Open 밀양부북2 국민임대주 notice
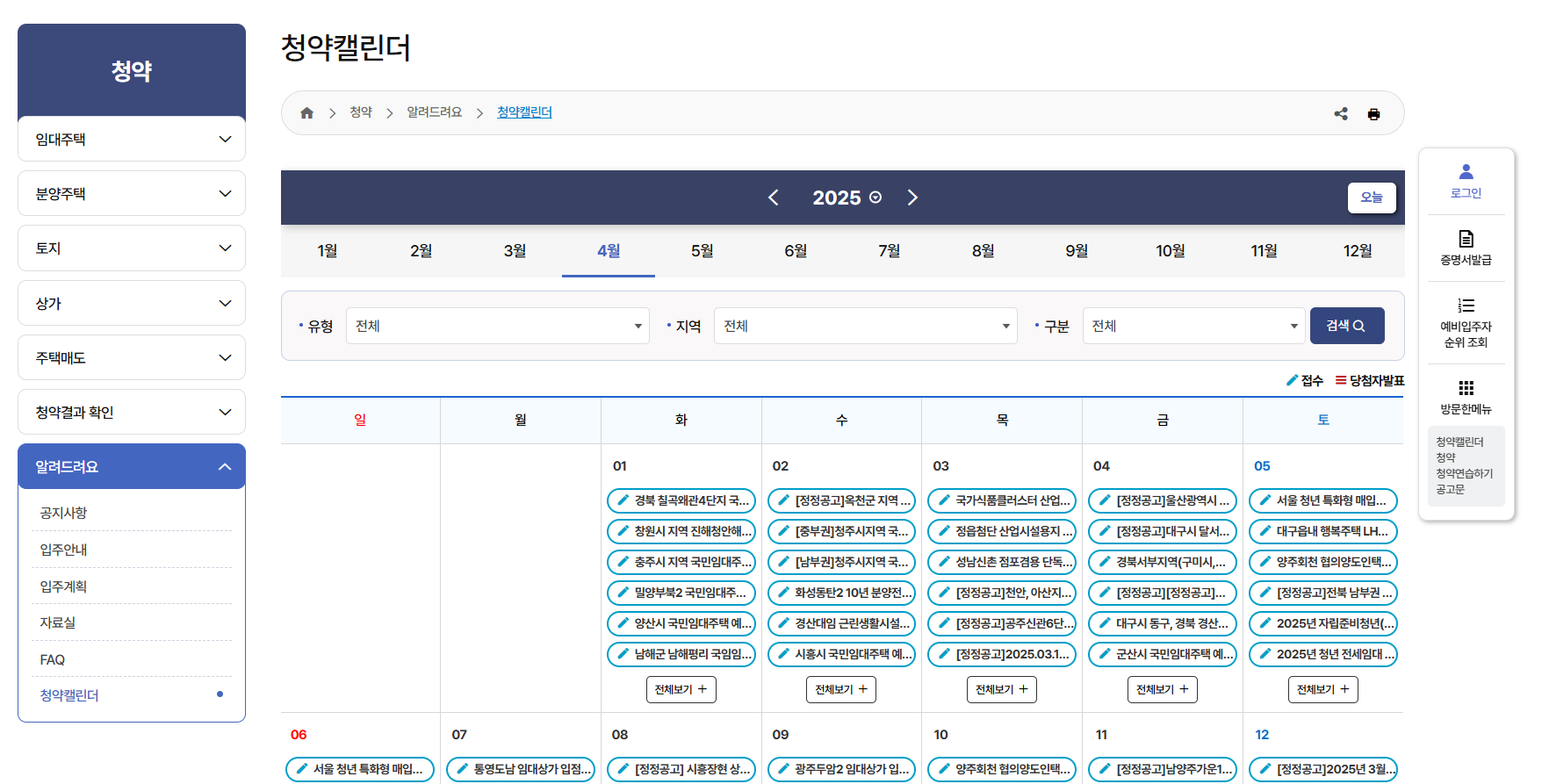Viewport: 1542px width, 784px height. (x=681, y=593)
